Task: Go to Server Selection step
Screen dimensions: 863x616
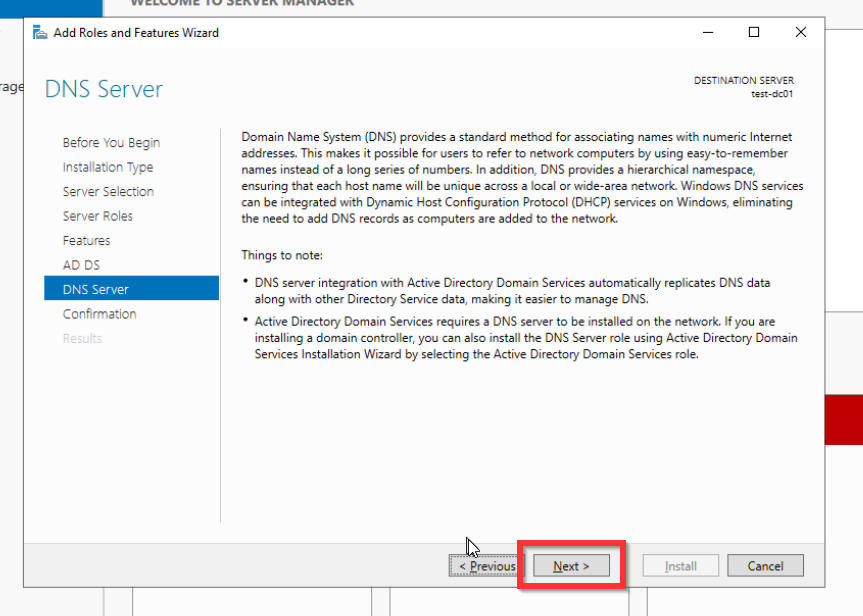Action: [108, 192]
